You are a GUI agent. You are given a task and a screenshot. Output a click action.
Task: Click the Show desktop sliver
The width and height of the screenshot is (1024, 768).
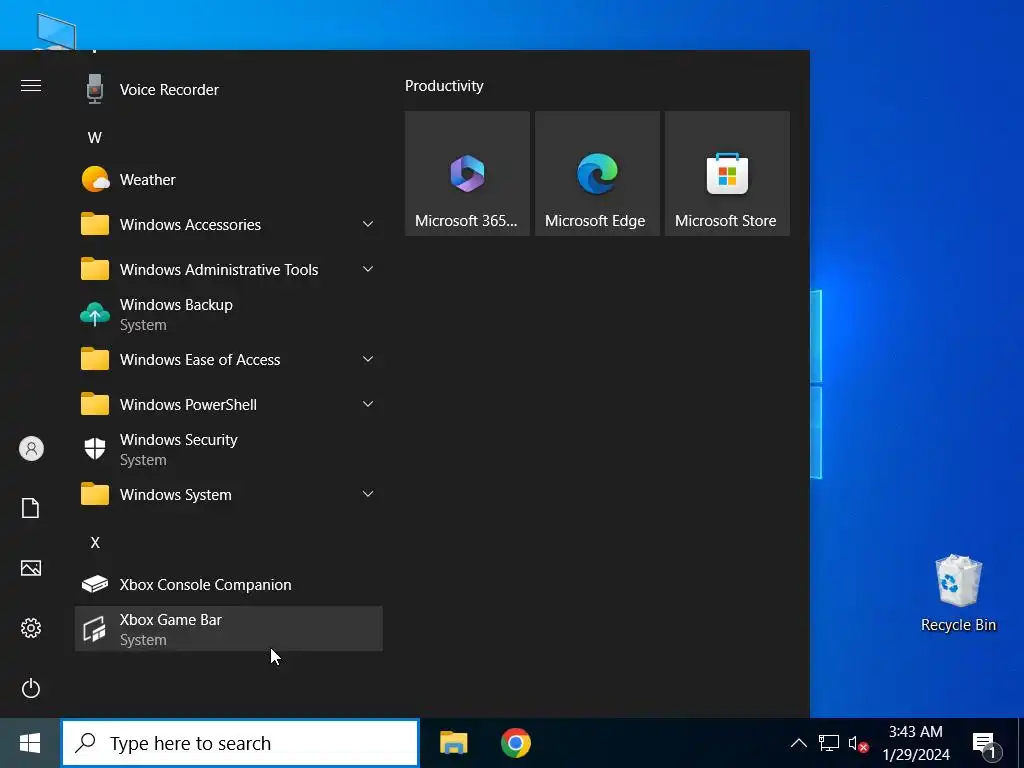coord(1020,743)
